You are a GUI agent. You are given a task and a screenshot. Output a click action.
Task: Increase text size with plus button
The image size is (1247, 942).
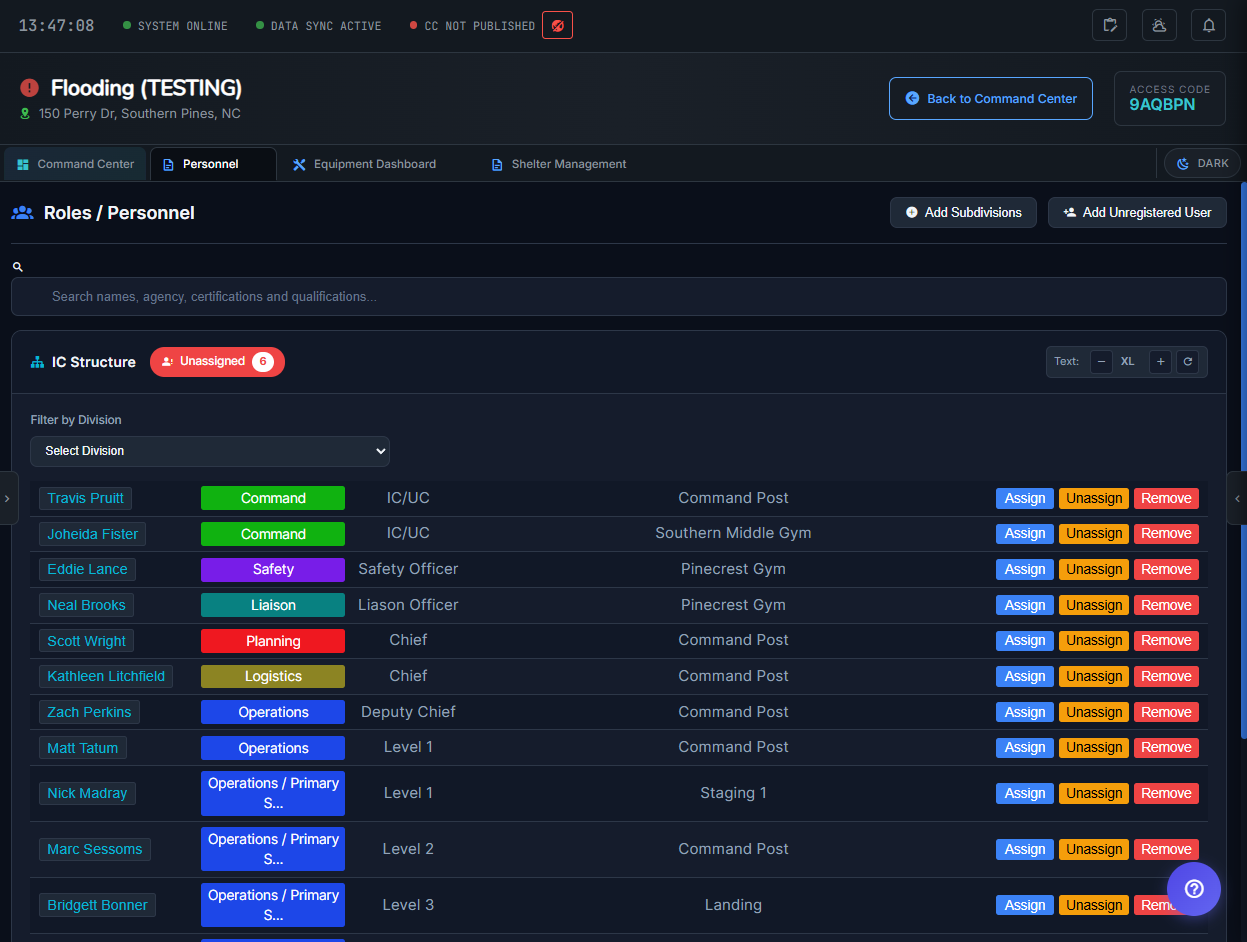coord(1160,362)
